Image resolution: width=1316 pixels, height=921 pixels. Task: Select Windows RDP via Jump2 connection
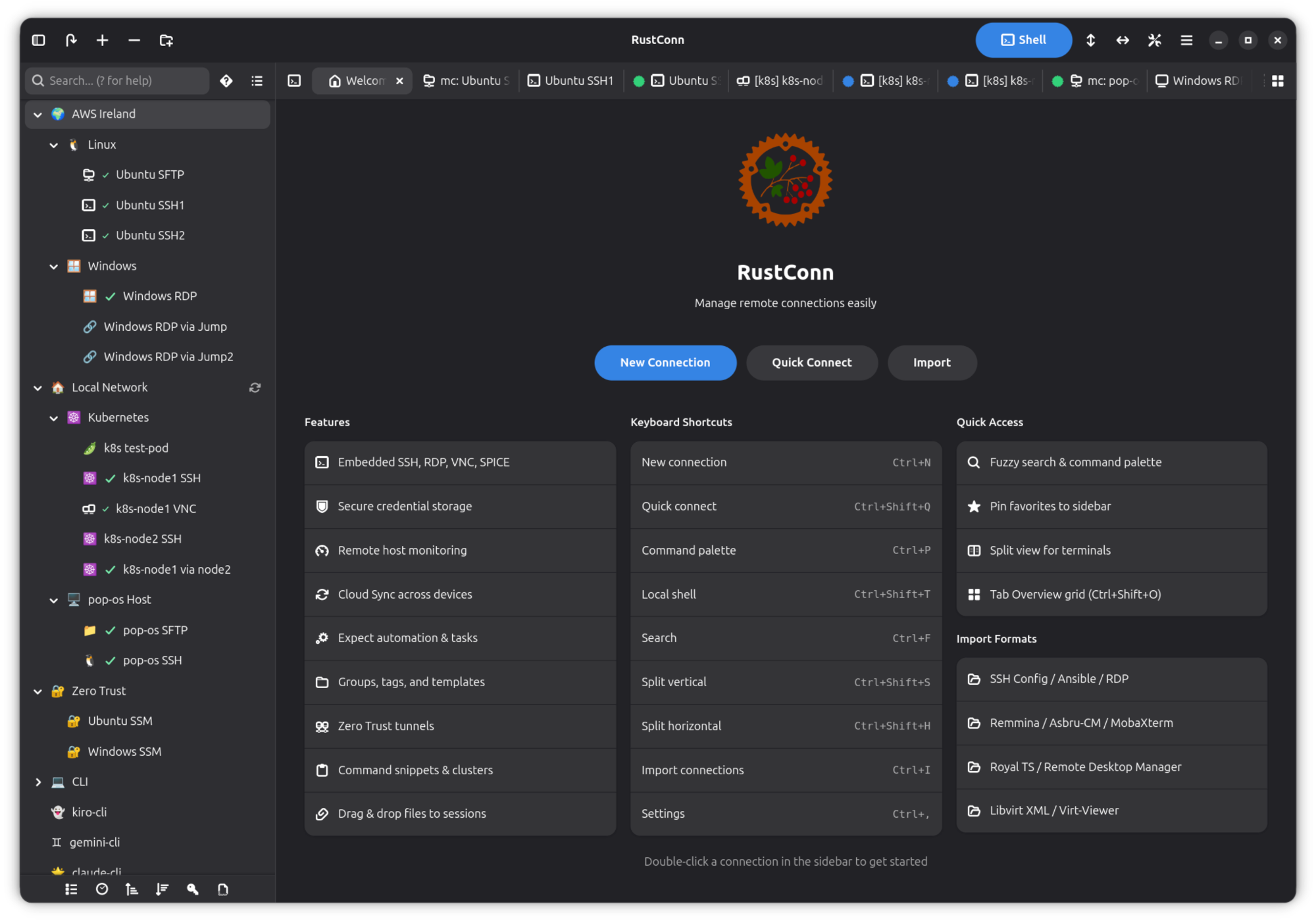[x=147, y=357]
